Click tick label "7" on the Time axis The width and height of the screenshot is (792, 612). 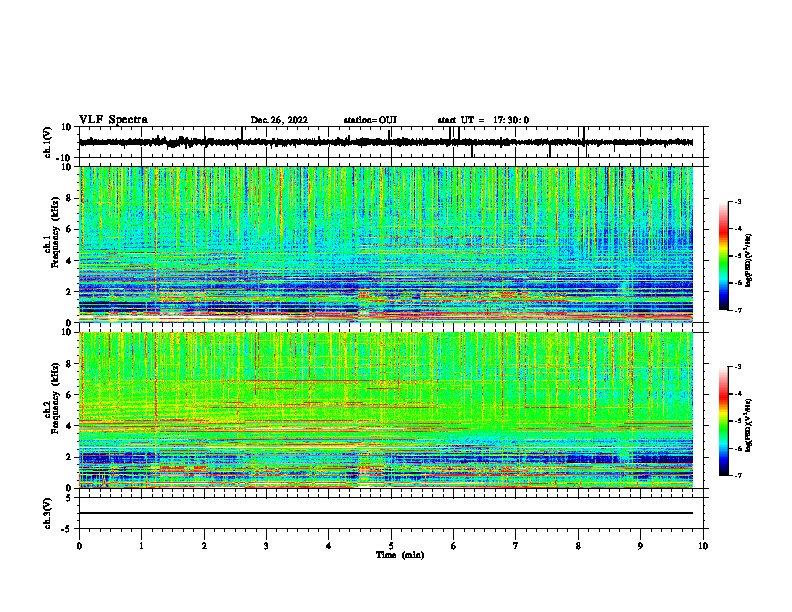tap(516, 546)
